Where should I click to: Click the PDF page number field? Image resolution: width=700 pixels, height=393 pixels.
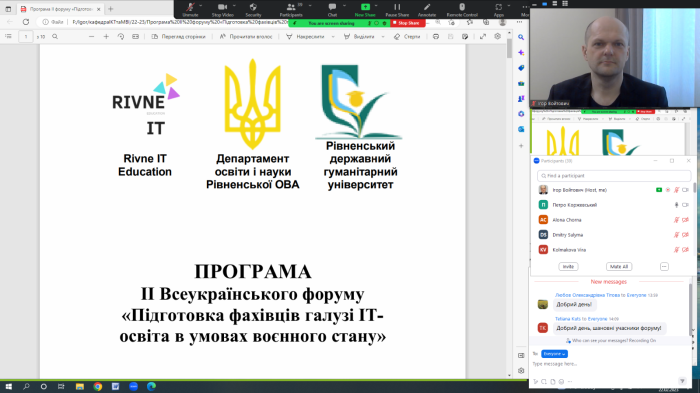point(26,37)
